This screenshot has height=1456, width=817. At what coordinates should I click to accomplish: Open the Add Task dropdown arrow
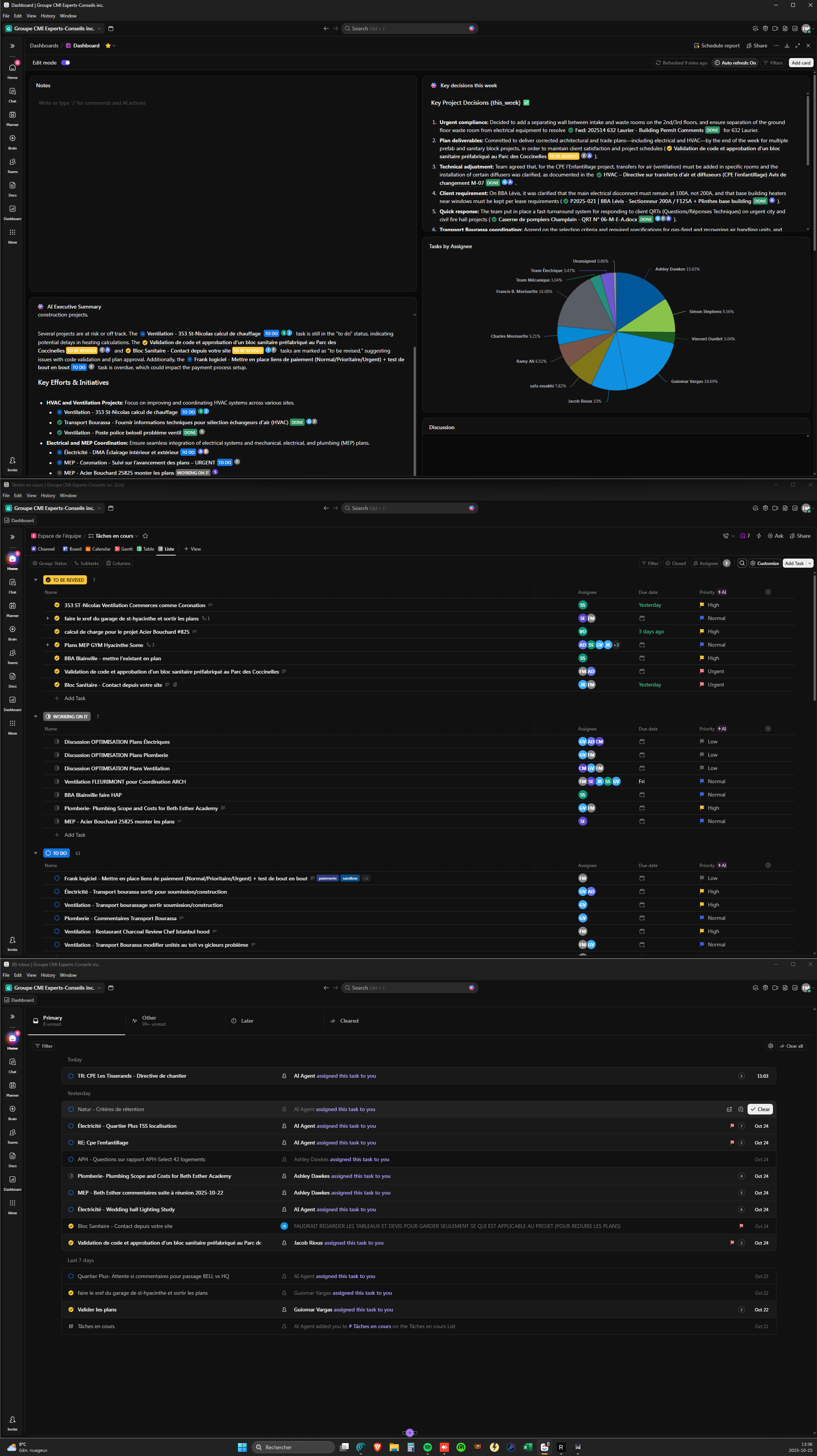[810, 564]
